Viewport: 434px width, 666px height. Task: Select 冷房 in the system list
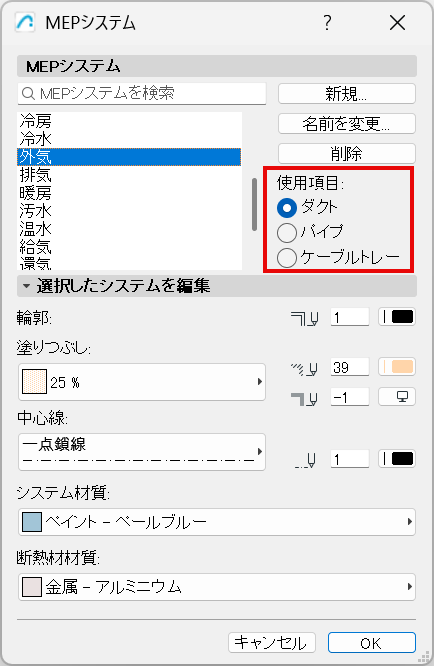(x=129, y=121)
